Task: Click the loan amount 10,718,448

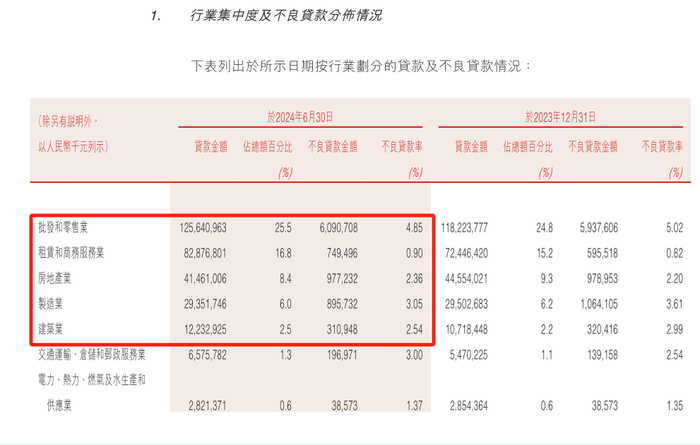Action: [467, 330]
